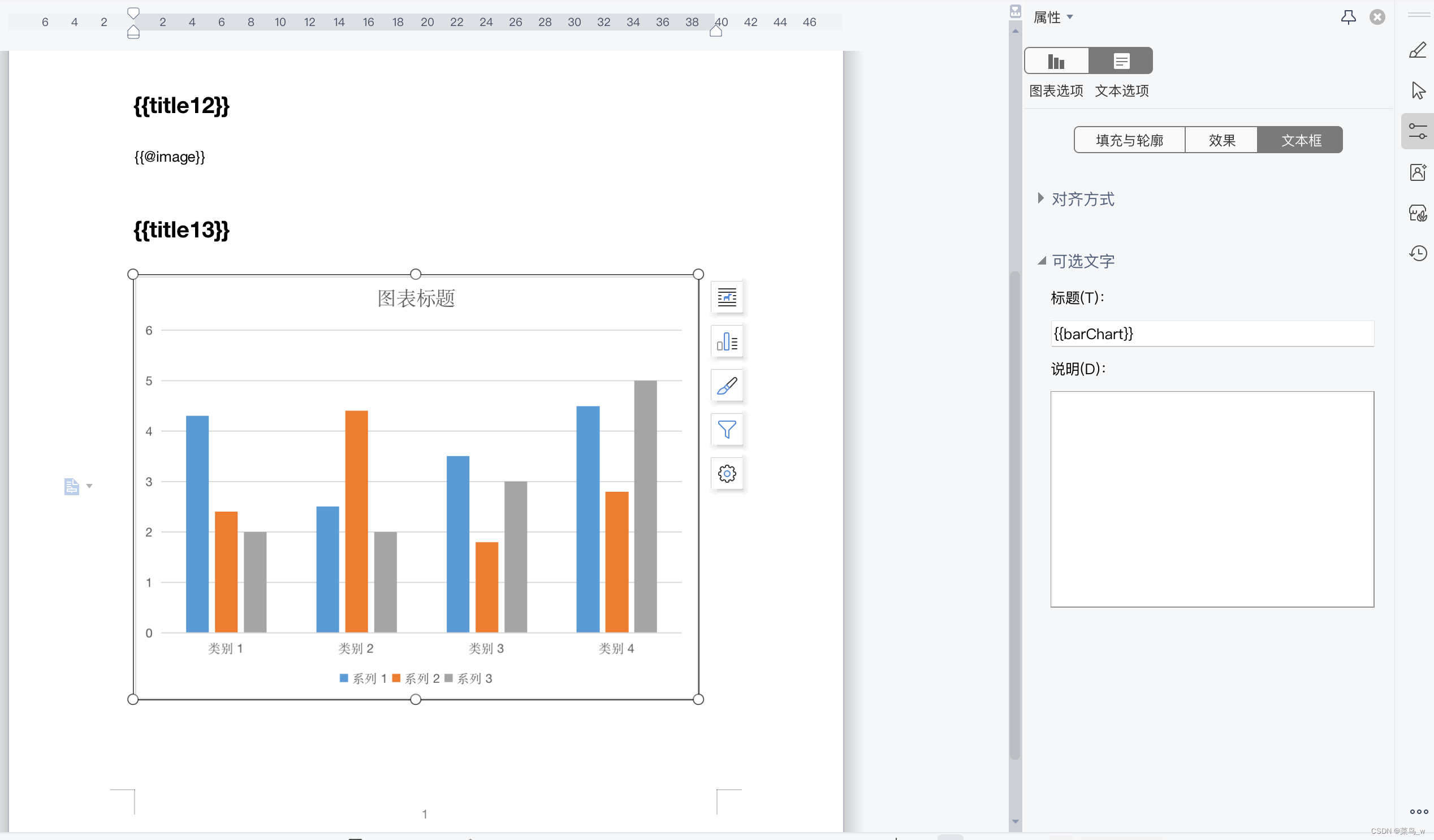The width and height of the screenshot is (1434, 840).
Task: Select the 效果 tab
Action: pos(1222,140)
